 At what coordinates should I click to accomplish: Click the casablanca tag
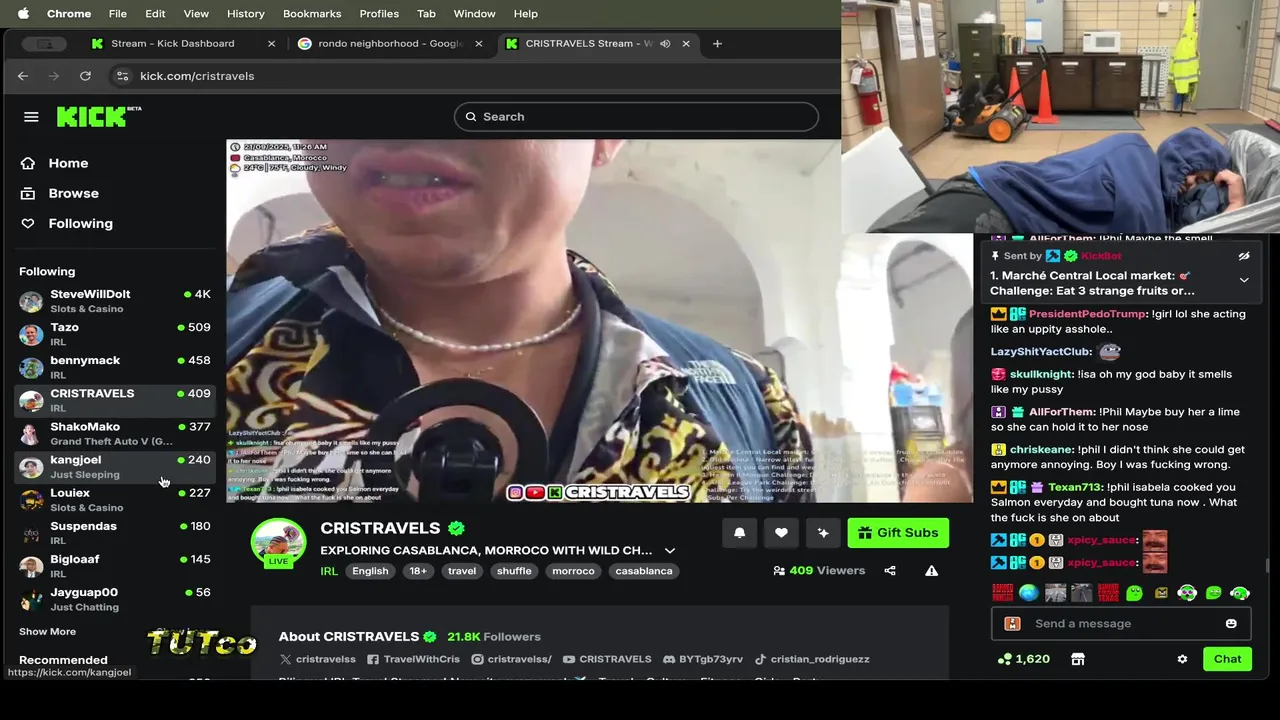[644, 571]
